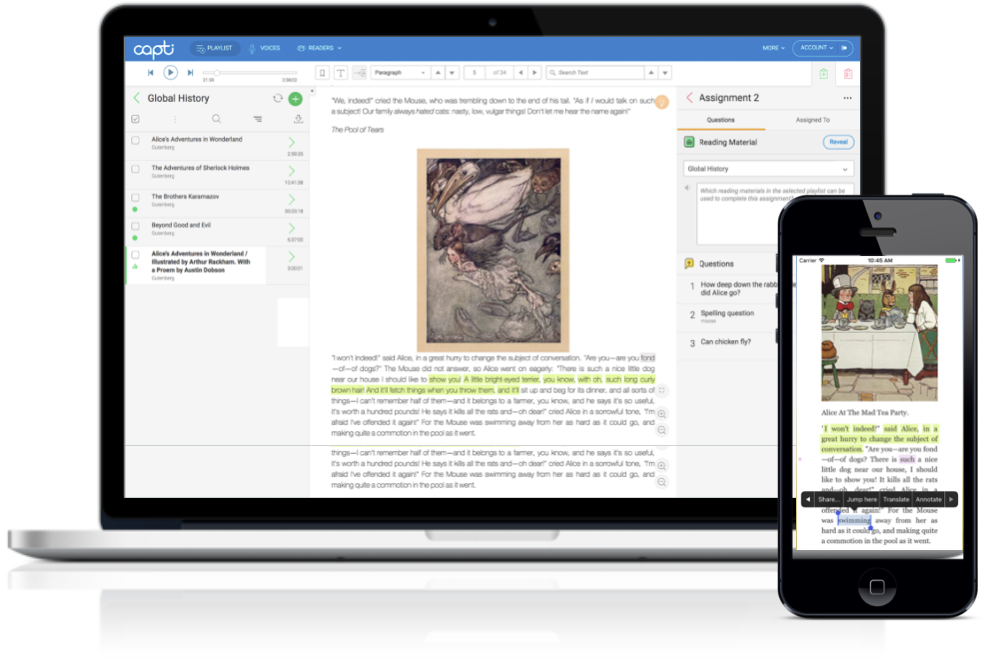Click the log out icon beside ACCOUNT
Viewport: 988px width, 666px height.
844,48
